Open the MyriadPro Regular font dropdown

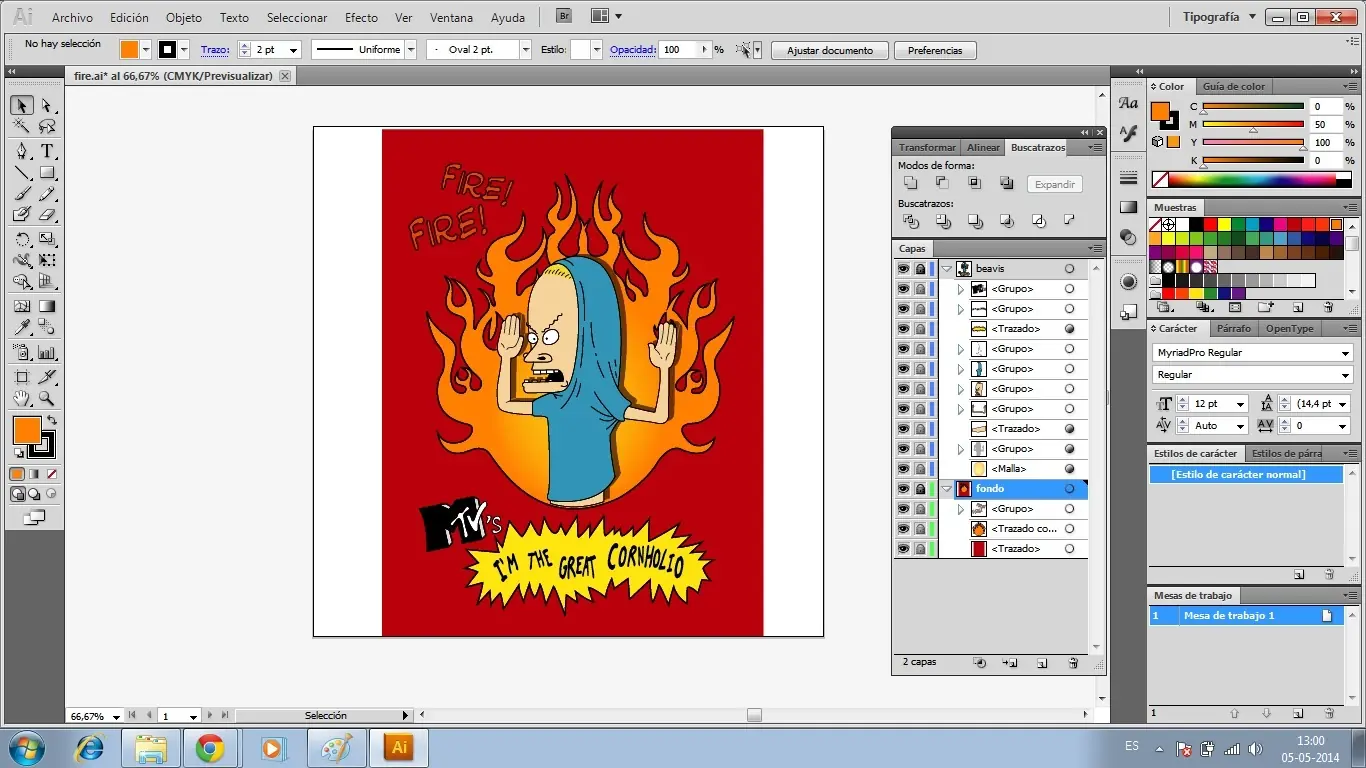1345,353
